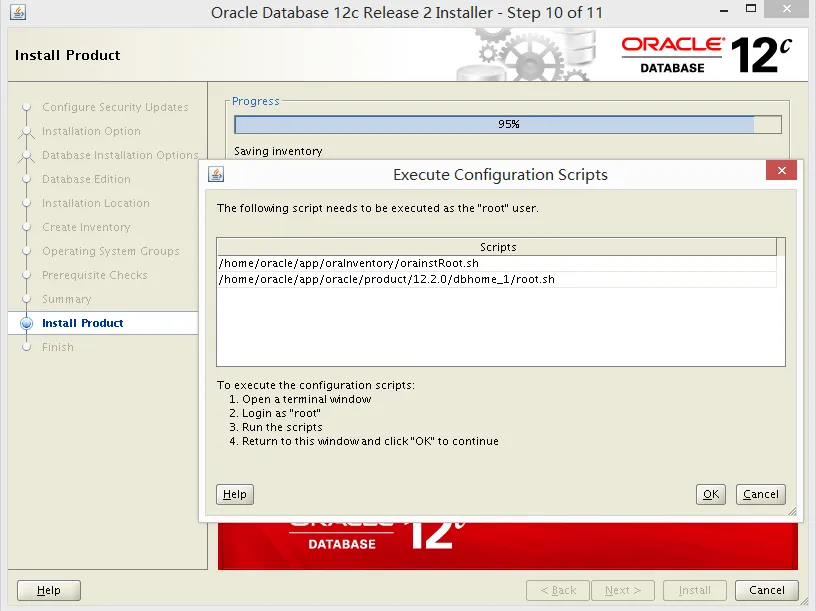This screenshot has height=611, width=816.
Task: Select Summary step in sidebar
Action: 67,299
